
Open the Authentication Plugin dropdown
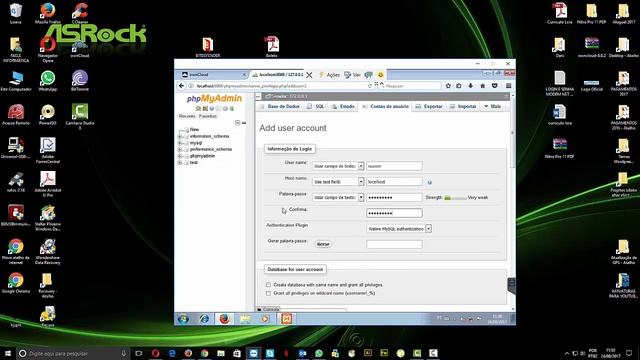click(399, 229)
